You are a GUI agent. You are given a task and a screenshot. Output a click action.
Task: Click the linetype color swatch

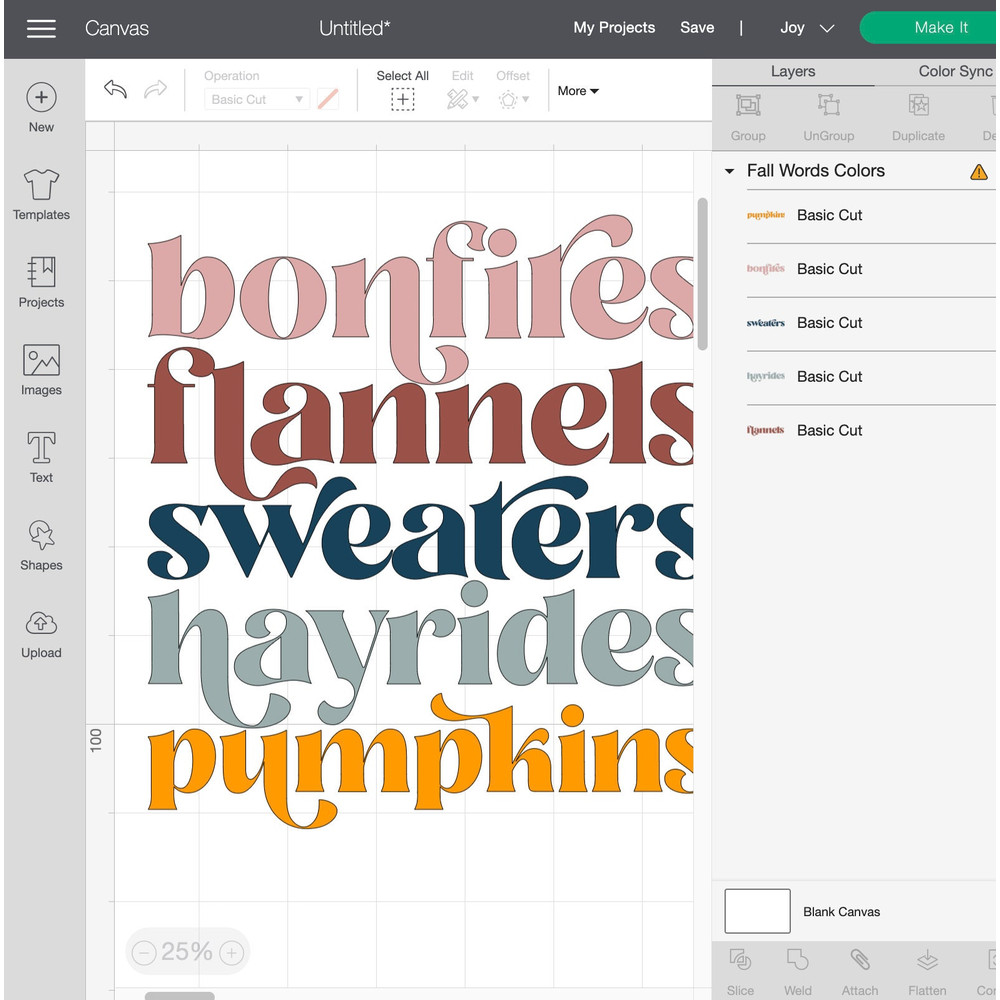pos(328,99)
